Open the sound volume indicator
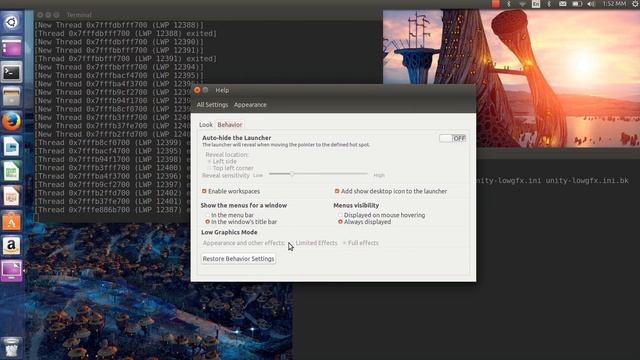 (591, 4)
